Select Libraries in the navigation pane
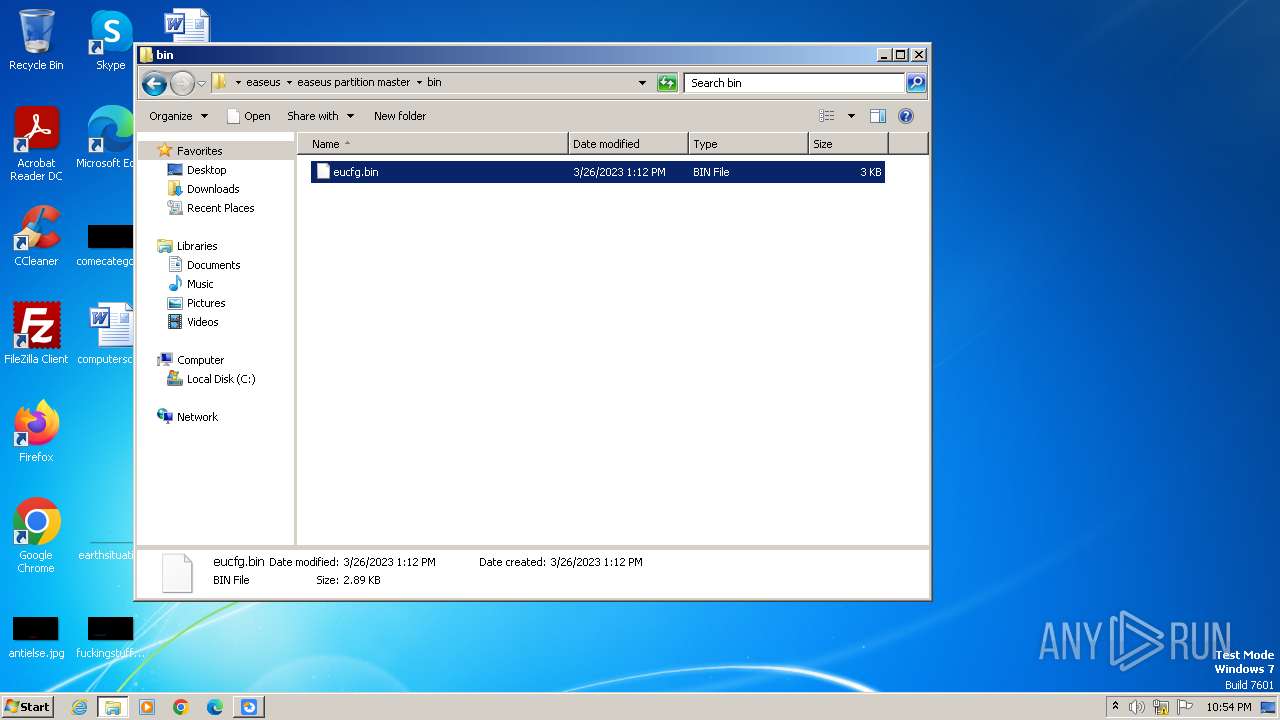1280x720 pixels. [x=196, y=246]
